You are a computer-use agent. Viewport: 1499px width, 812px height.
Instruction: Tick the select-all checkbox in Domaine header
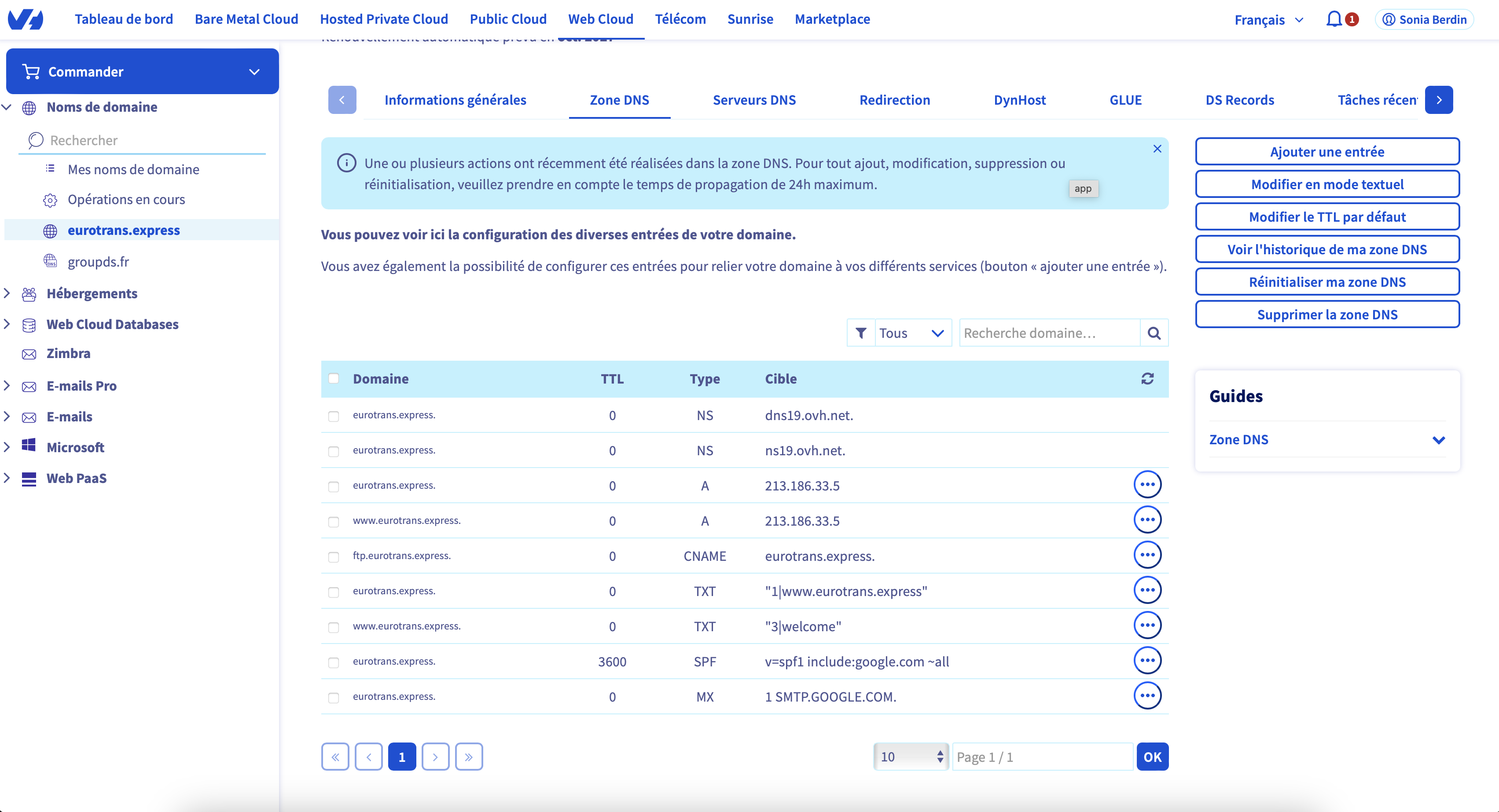coord(334,379)
